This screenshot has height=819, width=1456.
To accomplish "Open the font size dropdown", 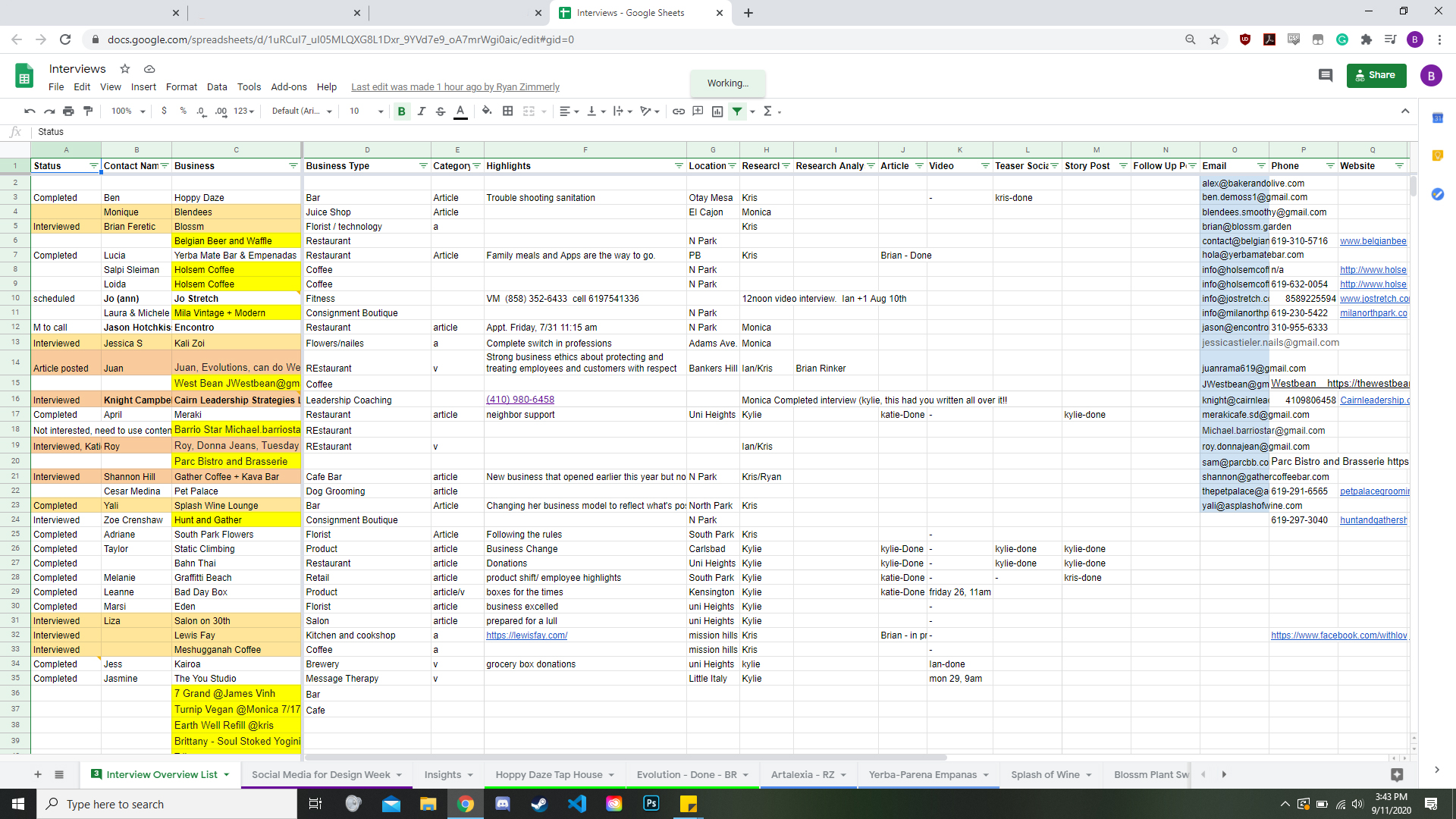I will coord(366,111).
